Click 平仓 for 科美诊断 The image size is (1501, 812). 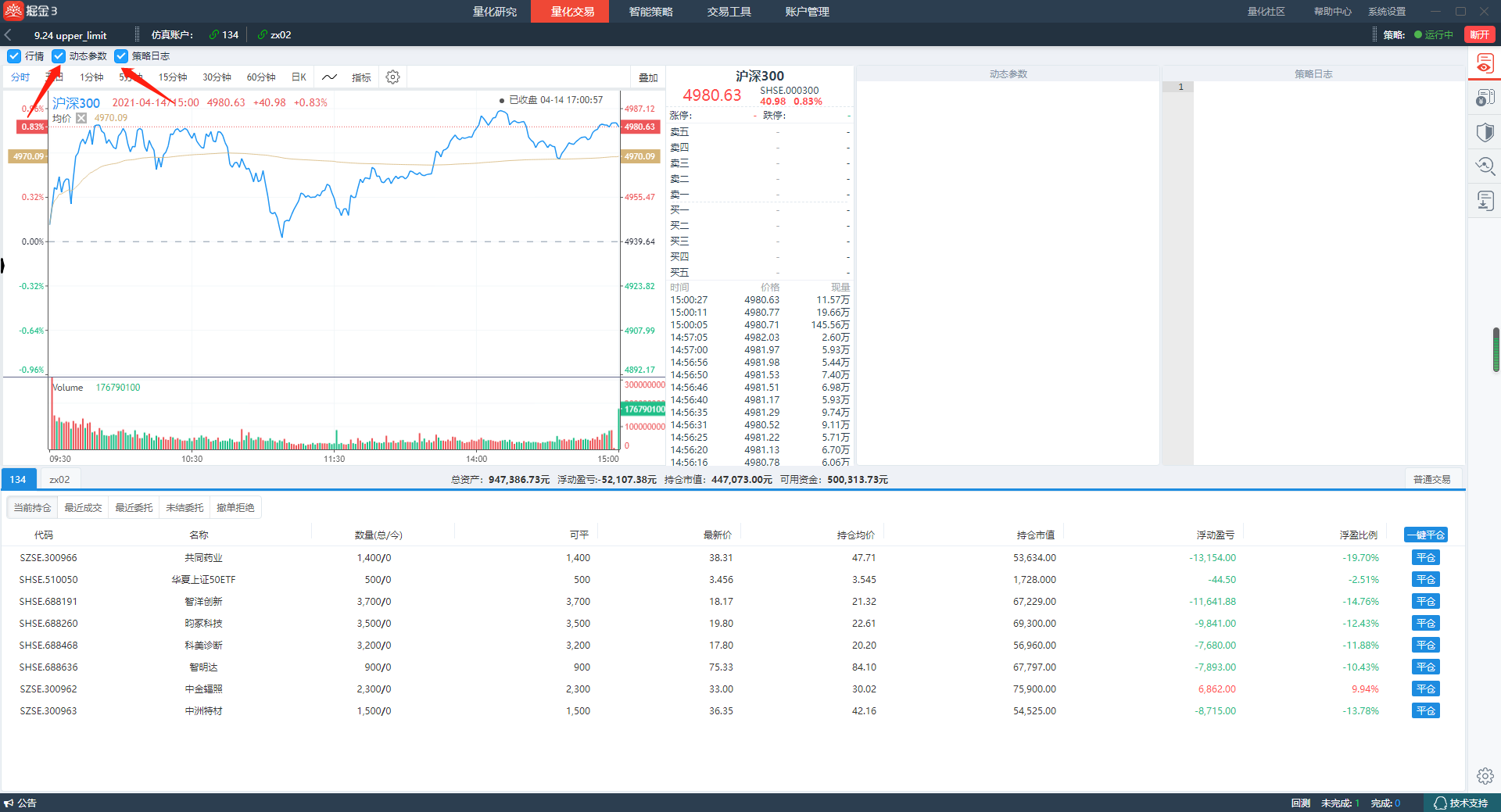click(x=1426, y=646)
